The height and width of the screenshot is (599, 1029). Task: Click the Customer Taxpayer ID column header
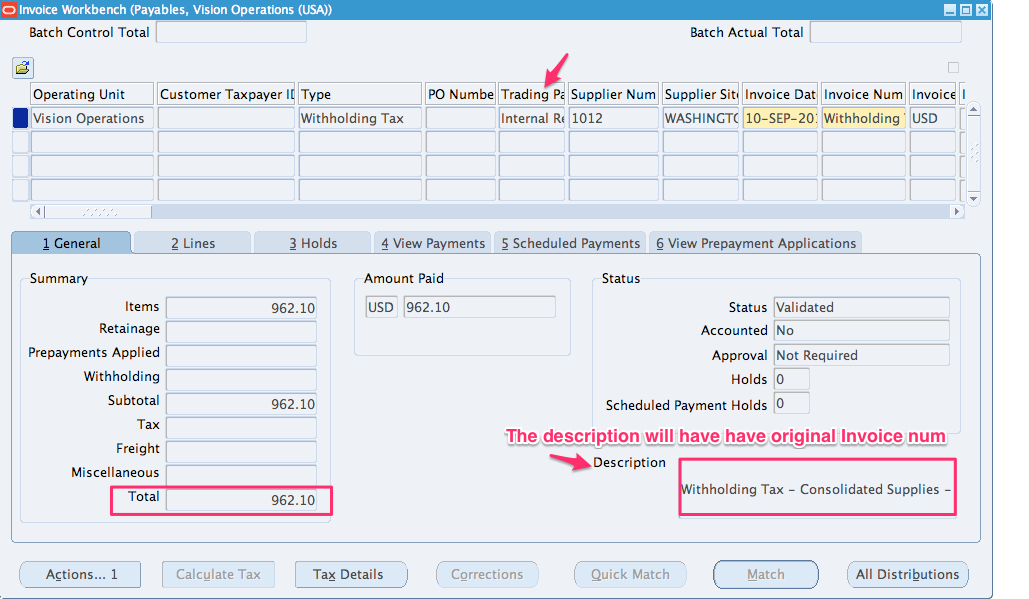(x=226, y=94)
